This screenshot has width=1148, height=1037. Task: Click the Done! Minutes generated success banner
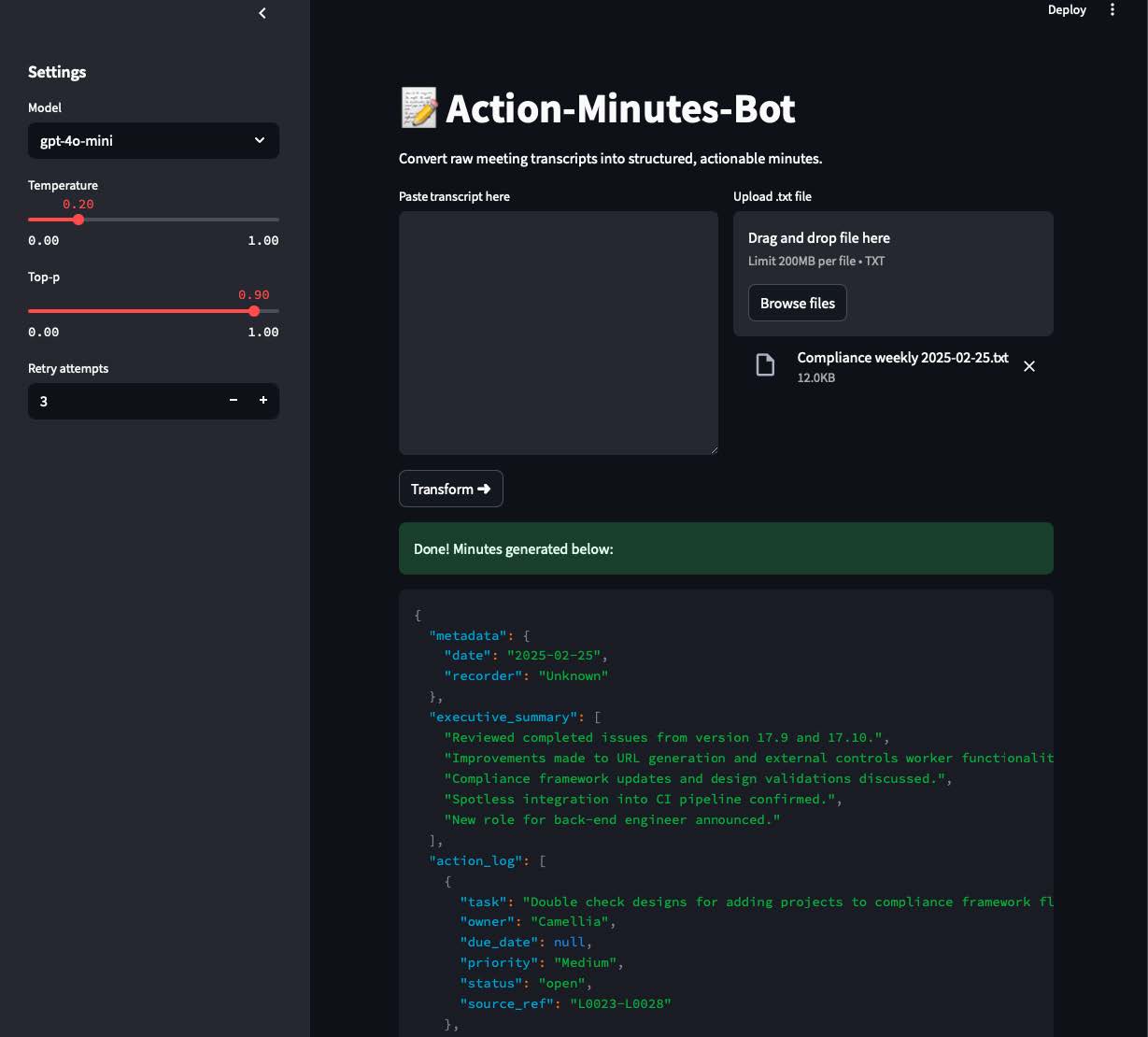click(x=726, y=548)
